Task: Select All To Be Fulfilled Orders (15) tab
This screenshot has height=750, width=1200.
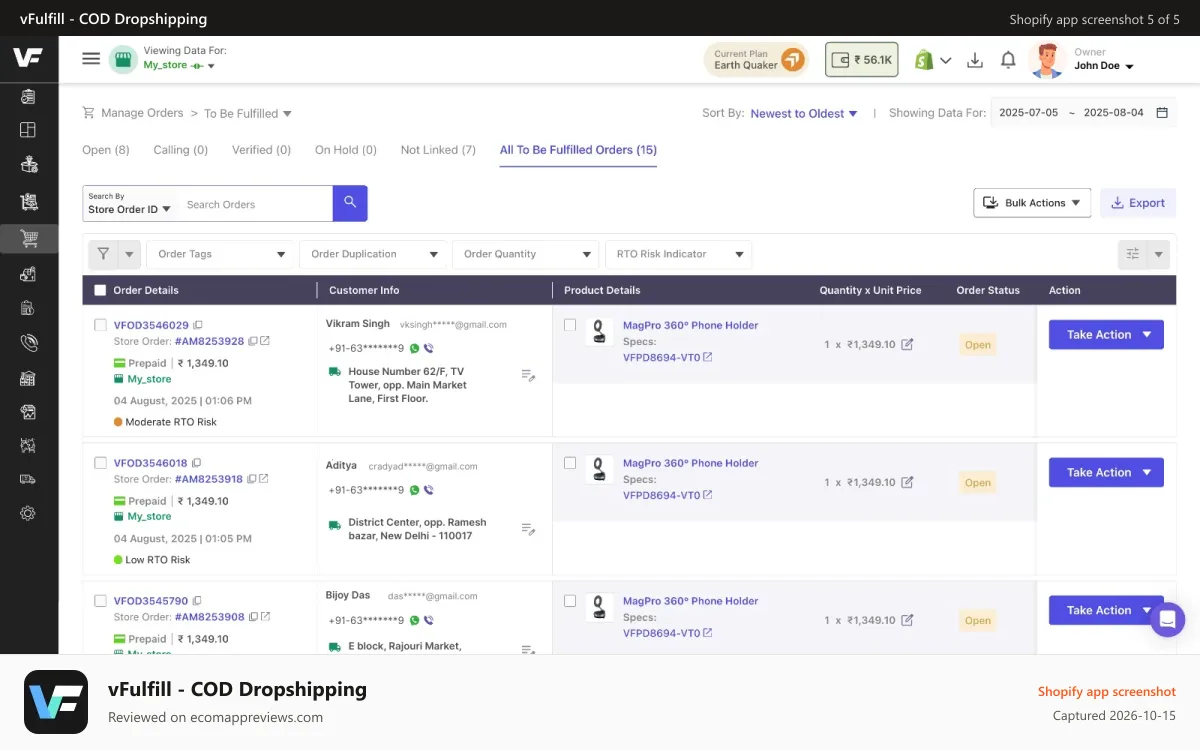Action: (578, 150)
